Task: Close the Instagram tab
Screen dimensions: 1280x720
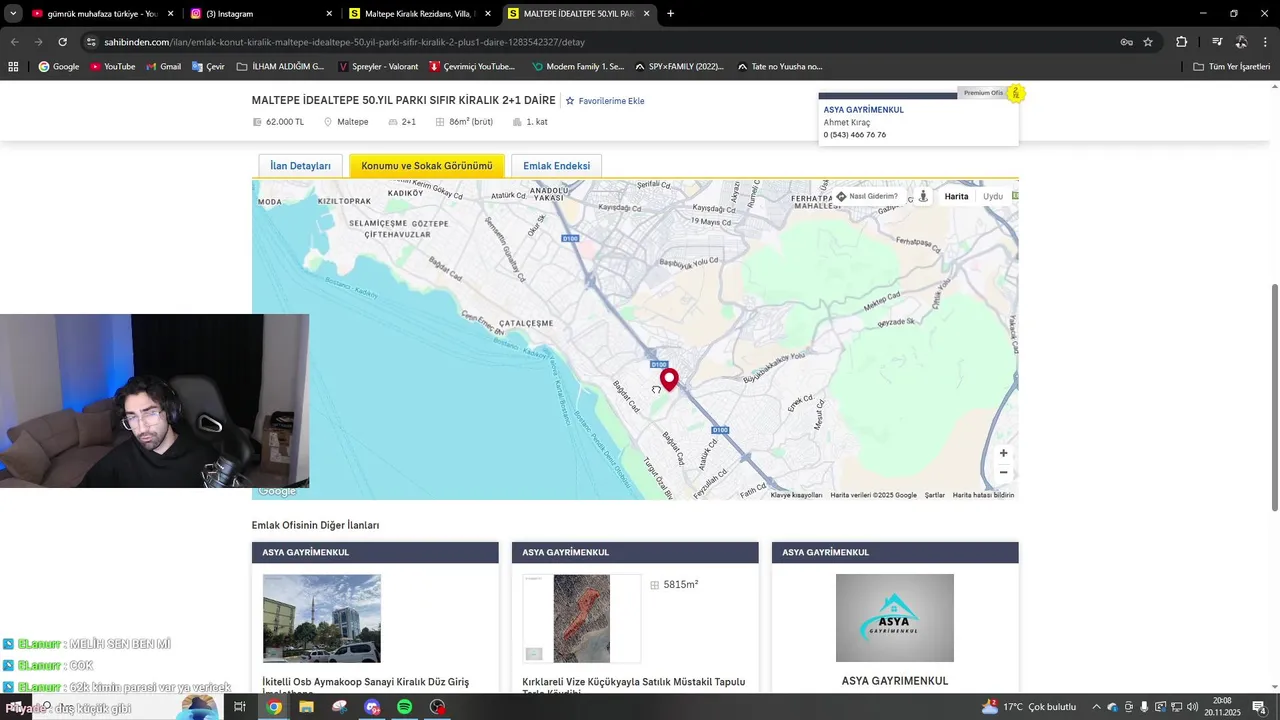Action: (329, 14)
